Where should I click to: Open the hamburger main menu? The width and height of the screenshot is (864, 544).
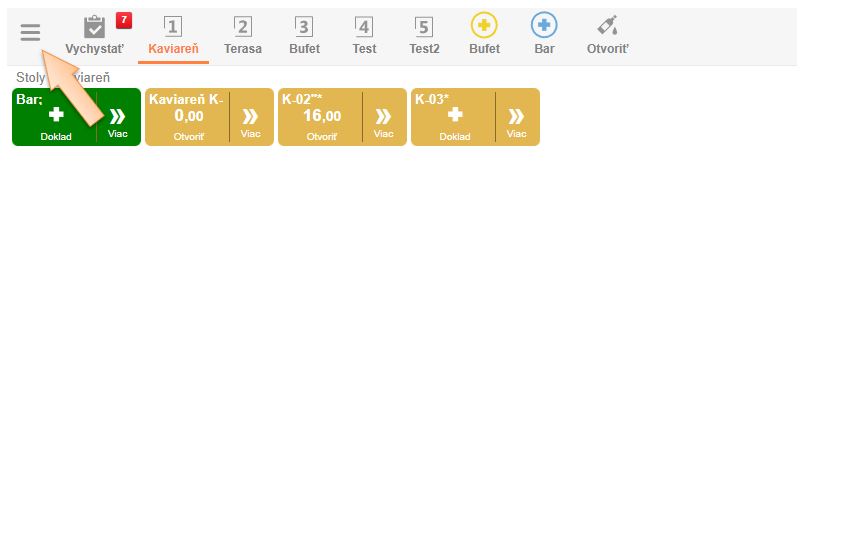coord(30,33)
